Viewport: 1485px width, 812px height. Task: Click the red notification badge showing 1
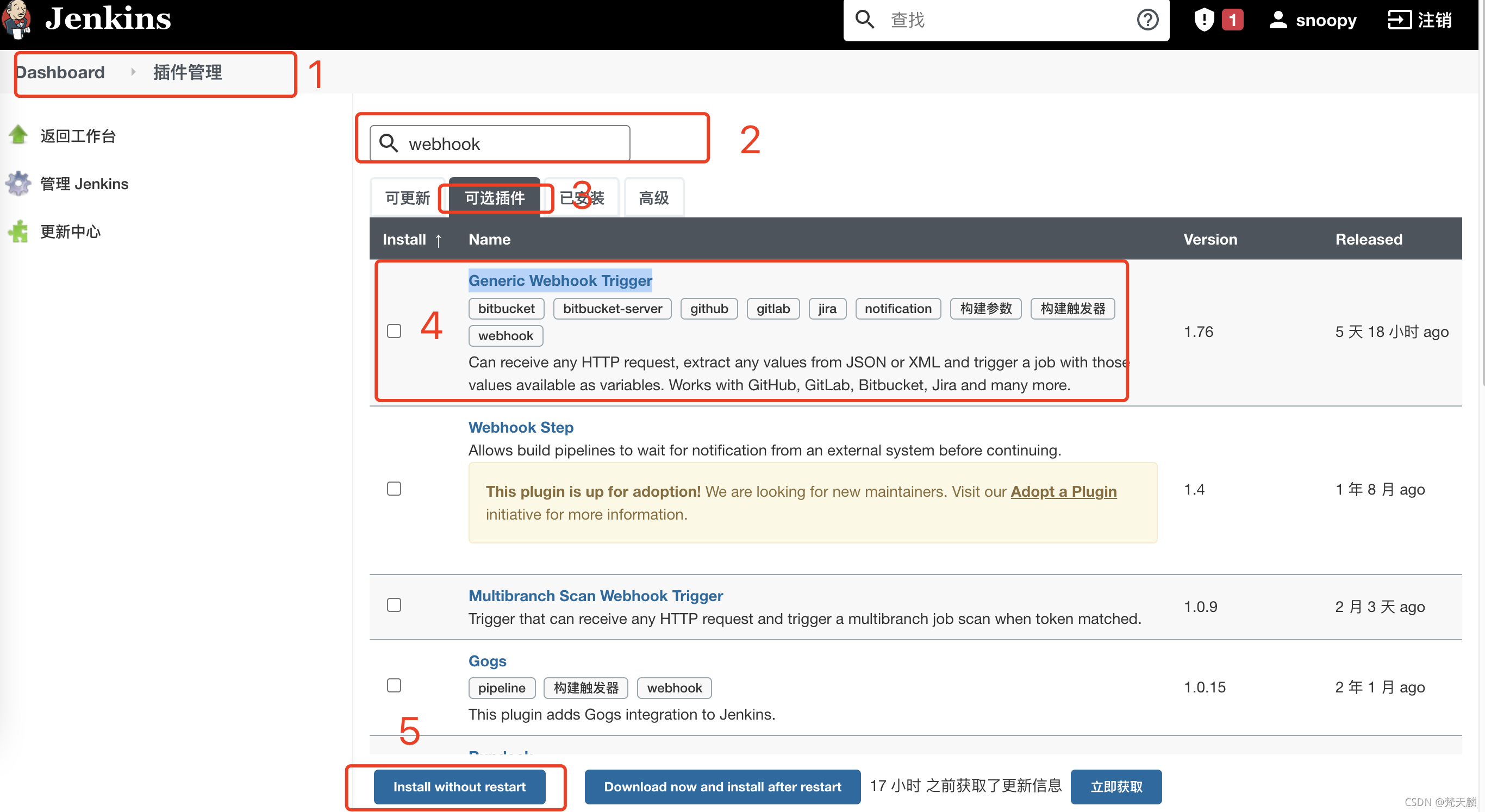1232,20
